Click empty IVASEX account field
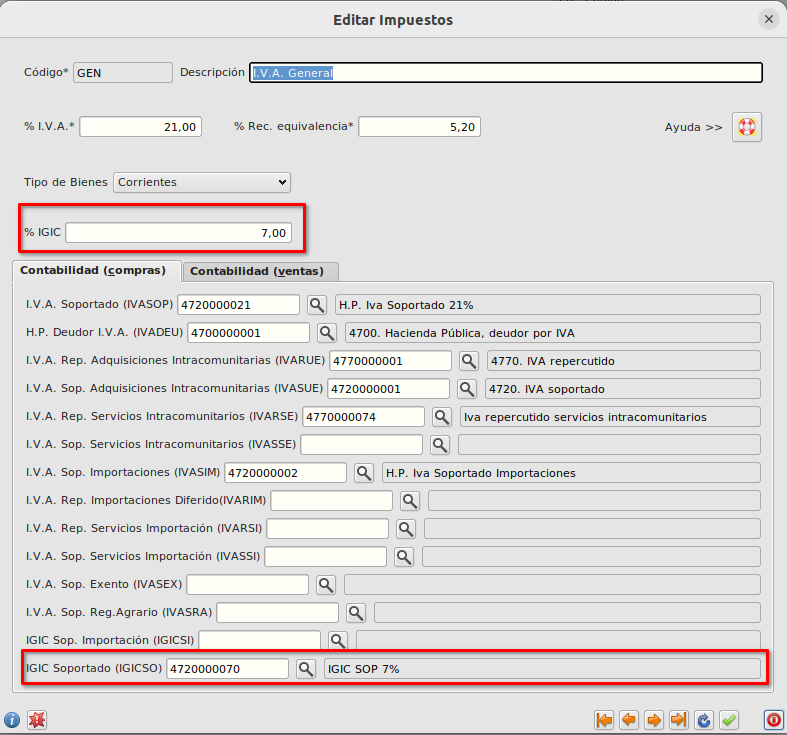Image resolution: width=787 pixels, height=735 pixels. pyautogui.click(x=247, y=585)
